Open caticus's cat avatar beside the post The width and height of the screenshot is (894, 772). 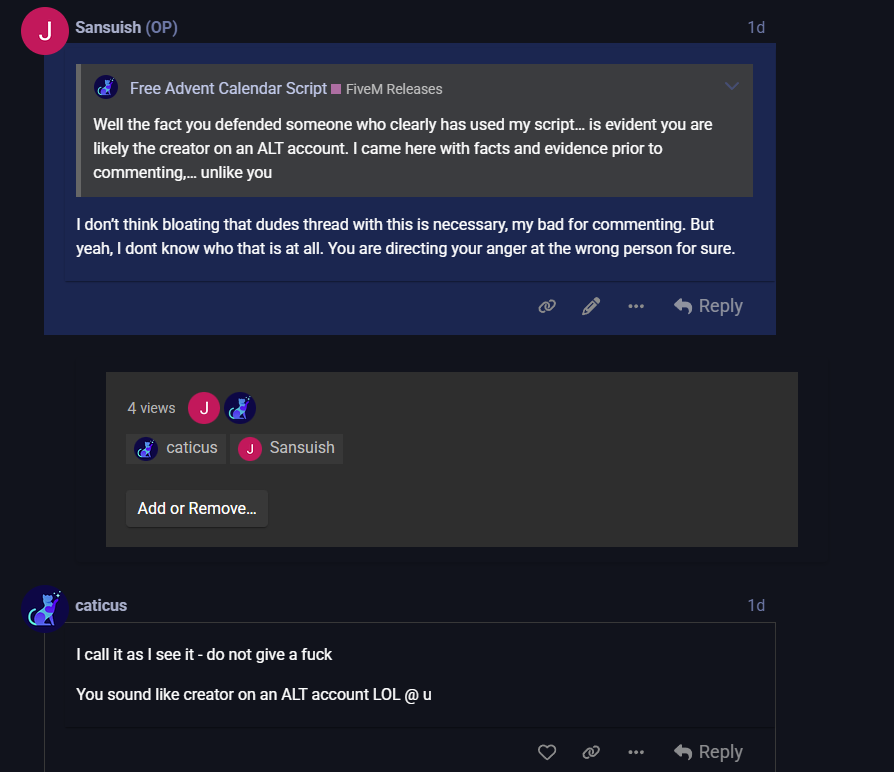pos(45,608)
